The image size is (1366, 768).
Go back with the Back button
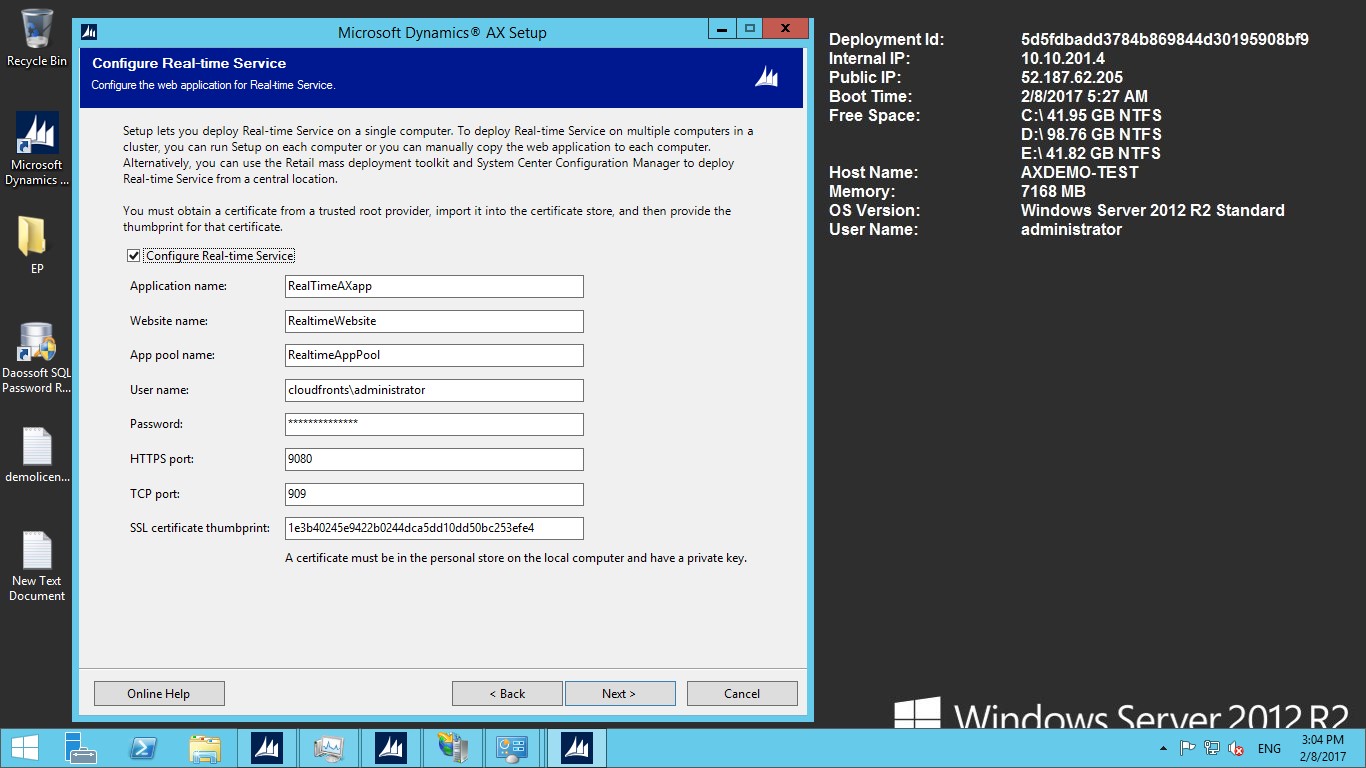coord(507,694)
